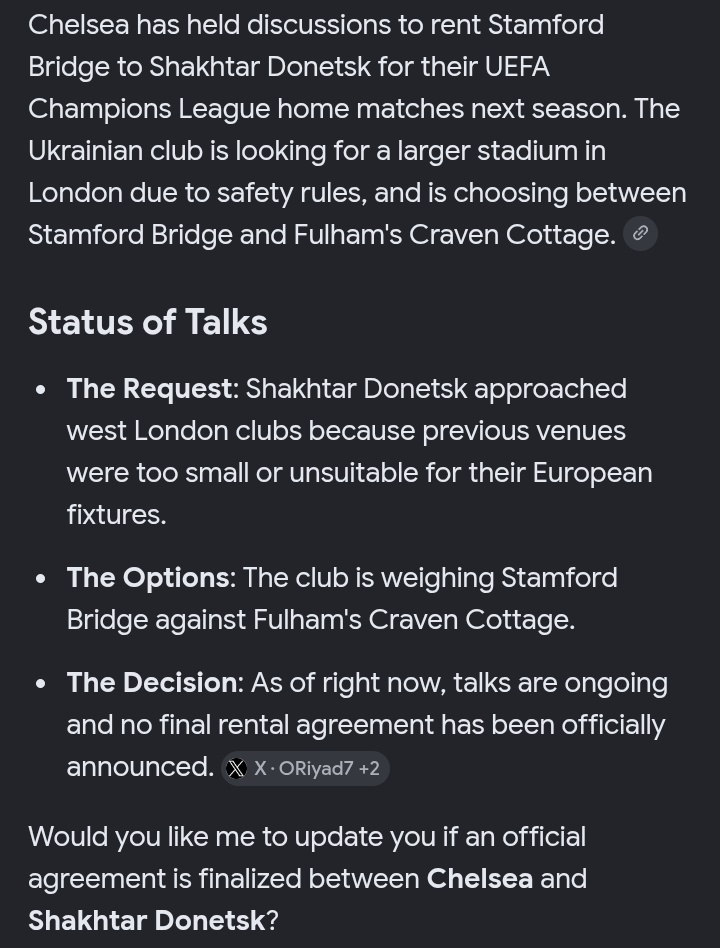This screenshot has width=720, height=948.
Task: Click the word fixtures. ending the first bullet
Action: click(x=116, y=515)
